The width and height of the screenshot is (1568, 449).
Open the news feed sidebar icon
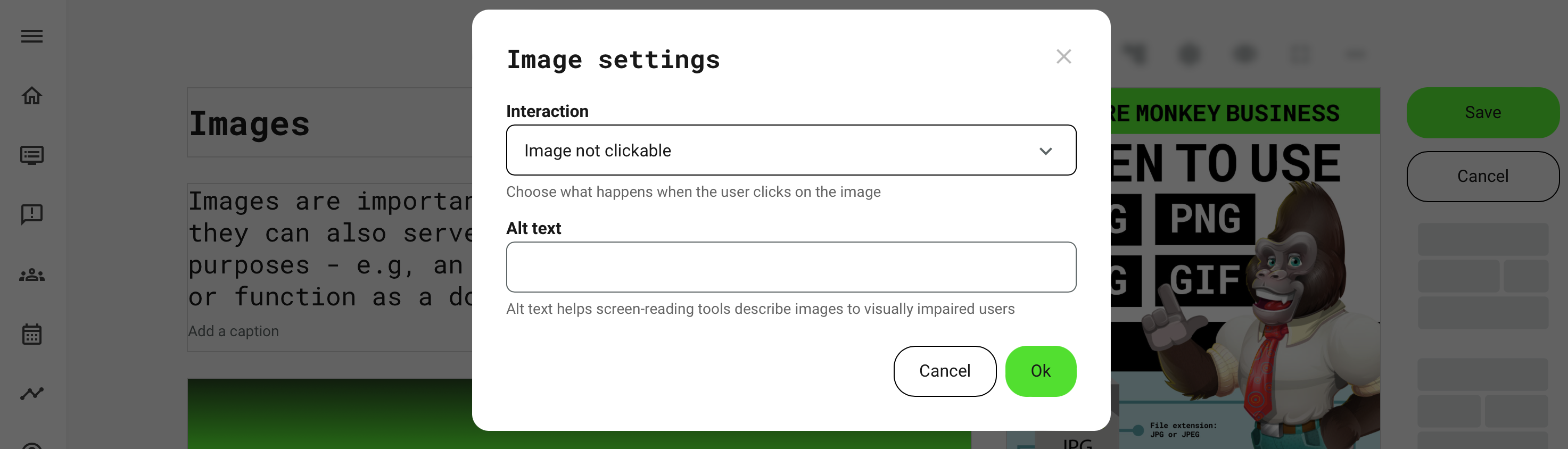tap(31, 155)
